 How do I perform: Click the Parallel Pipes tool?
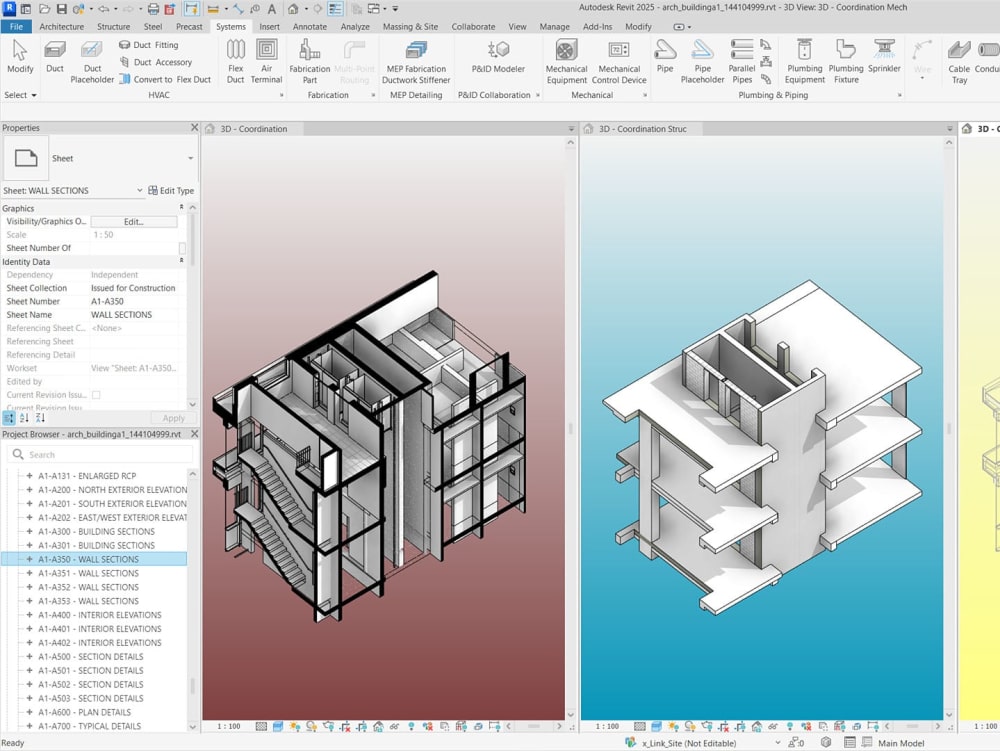[x=742, y=62]
